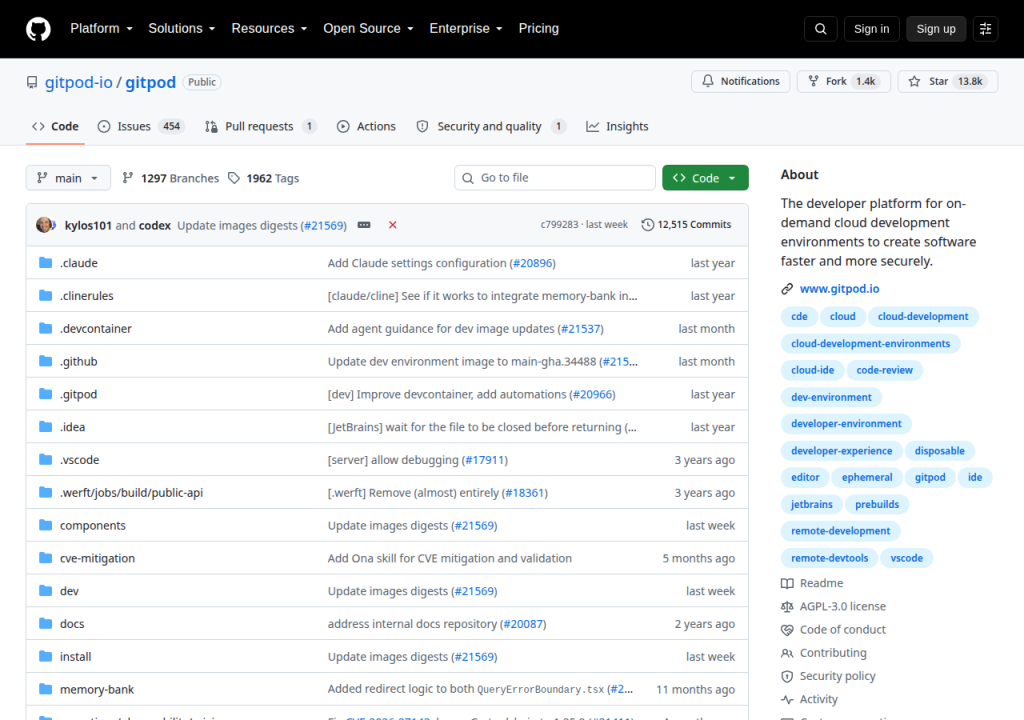Click the shield icon beside Security policy
The height and width of the screenshot is (720, 1024).
click(787, 676)
